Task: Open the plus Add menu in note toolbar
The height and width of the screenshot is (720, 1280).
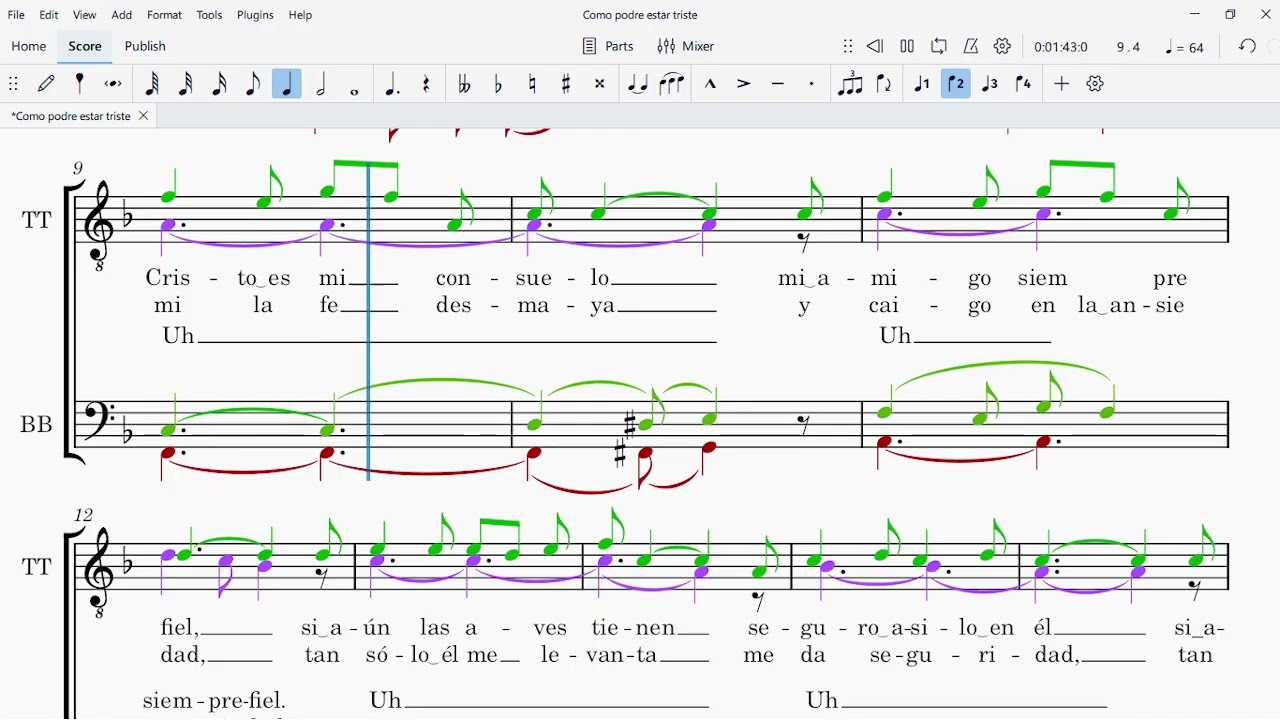Action: (x=1063, y=85)
